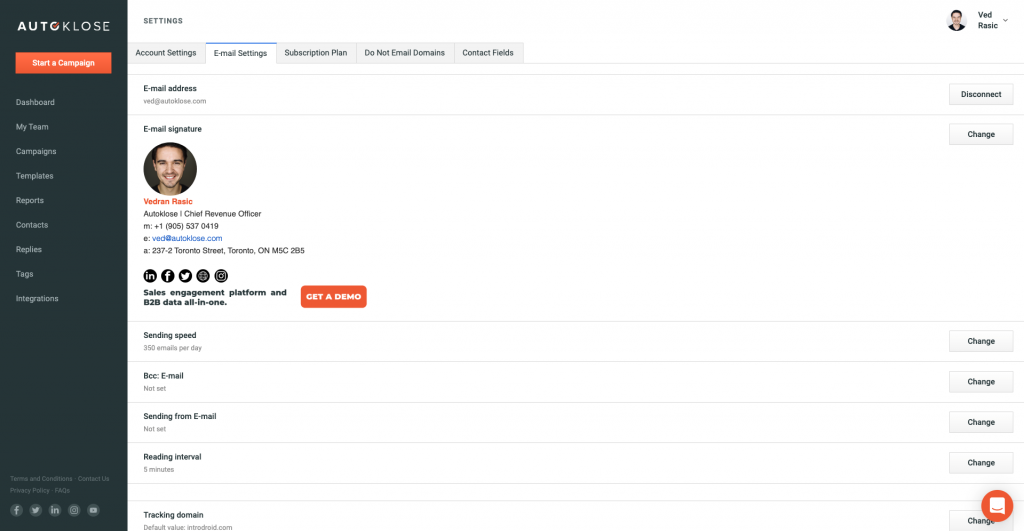Open the Subscription Plan tab
Image resolution: width=1024 pixels, height=531 pixels.
coord(315,53)
